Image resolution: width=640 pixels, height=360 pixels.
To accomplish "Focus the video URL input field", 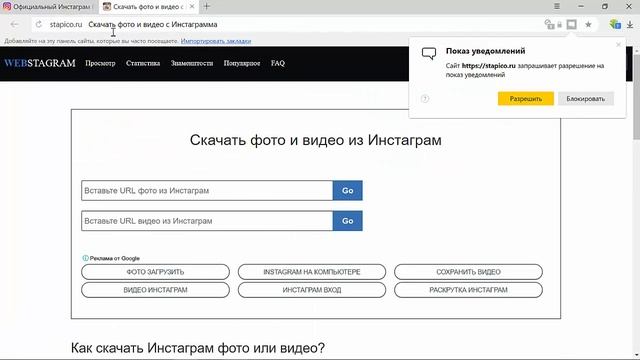I will (207, 221).
